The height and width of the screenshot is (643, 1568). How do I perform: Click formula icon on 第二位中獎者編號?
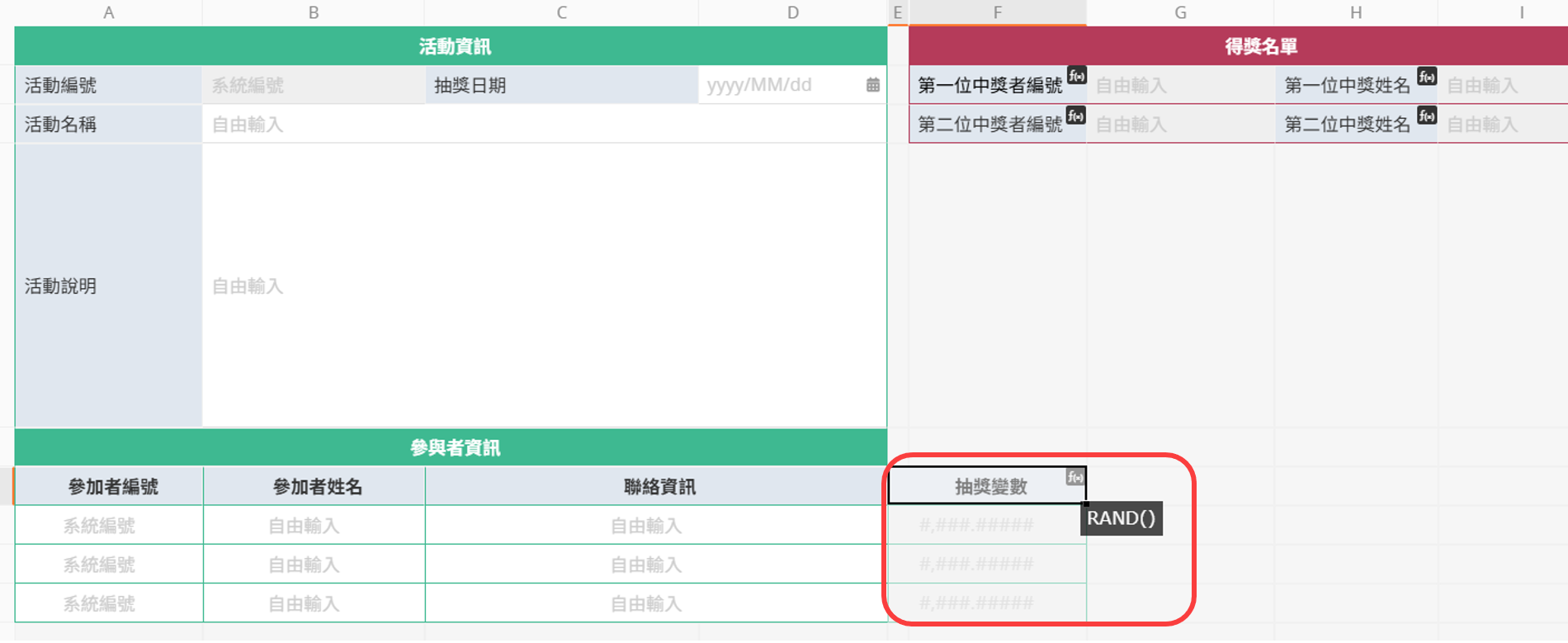(1076, 116)
